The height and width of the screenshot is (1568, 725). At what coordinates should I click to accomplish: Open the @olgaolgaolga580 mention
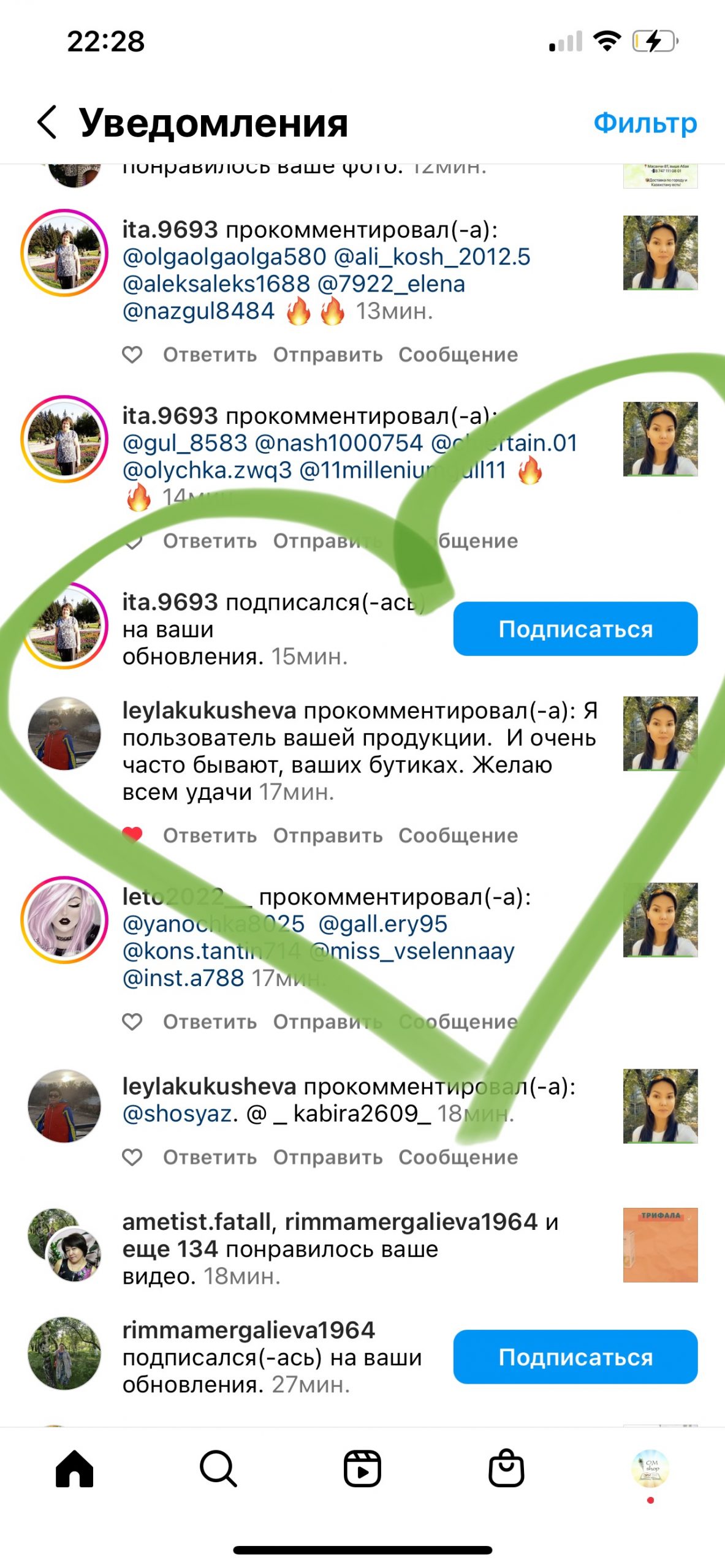tap(225, 257)
